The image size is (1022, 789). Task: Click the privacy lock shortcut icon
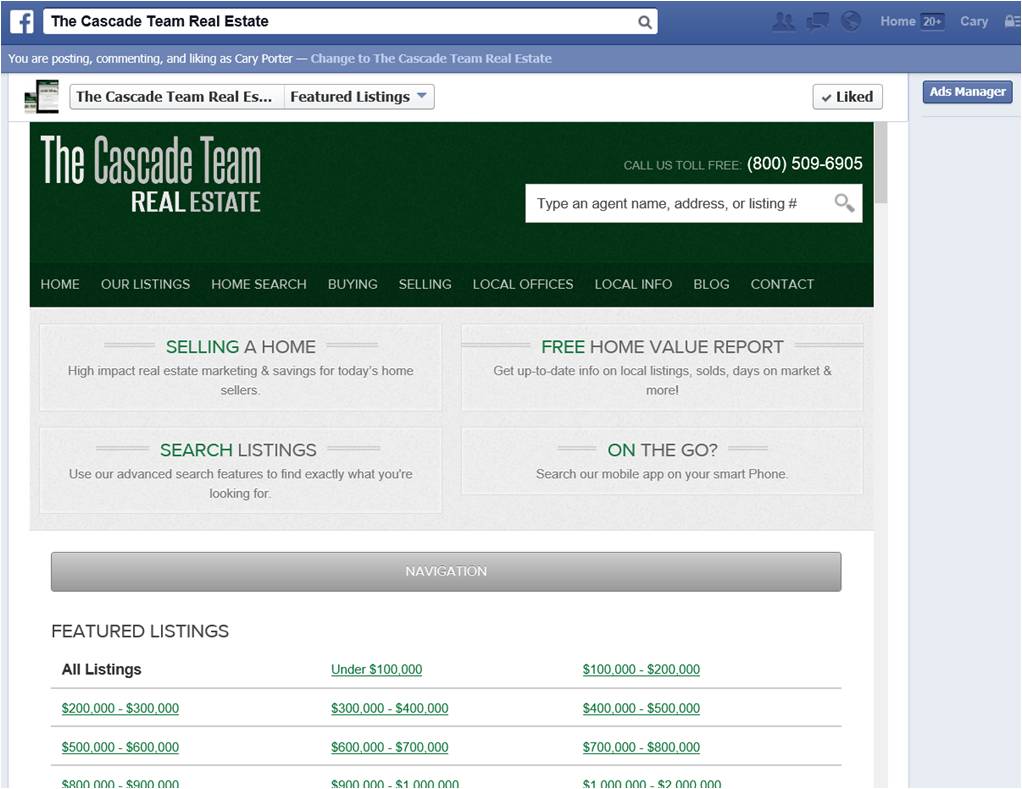point(1011,21)
